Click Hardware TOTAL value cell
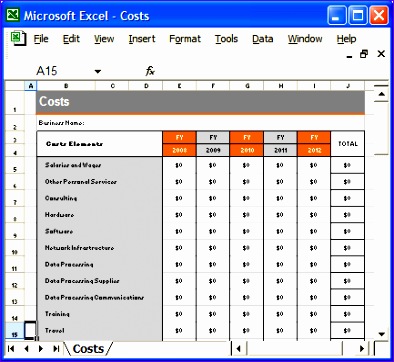The height and width of the screenshot is (362, 394). pyautogui.click(x=348, y=215)
